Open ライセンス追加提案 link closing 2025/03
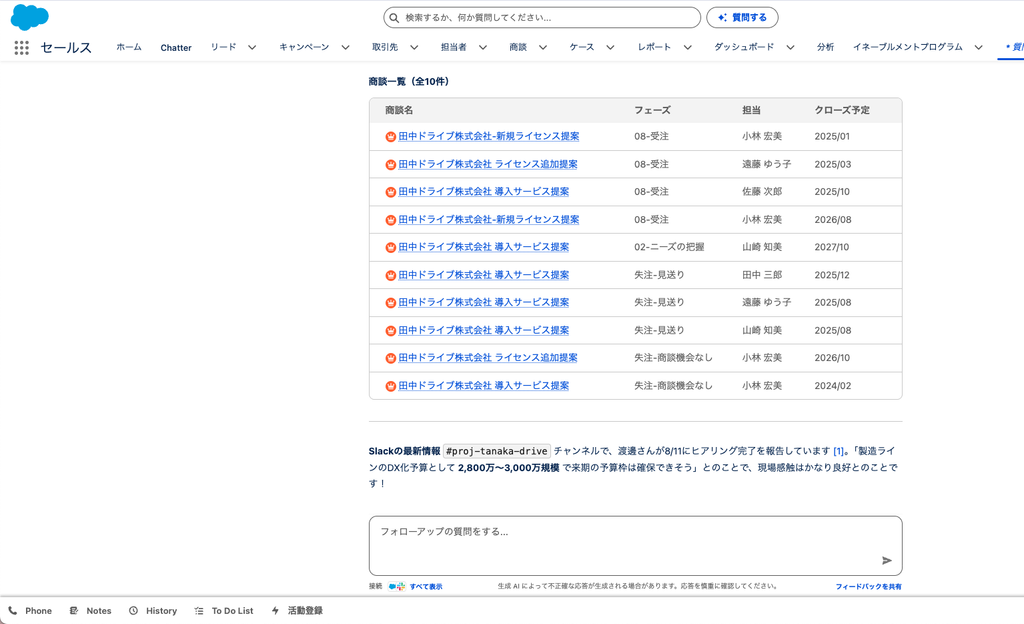Viewport: 1024px width, 624px height. coord(488,164)
